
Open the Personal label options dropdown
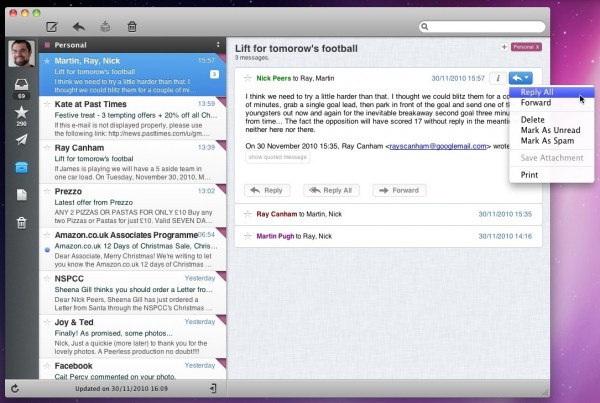[x=217, y=45]
